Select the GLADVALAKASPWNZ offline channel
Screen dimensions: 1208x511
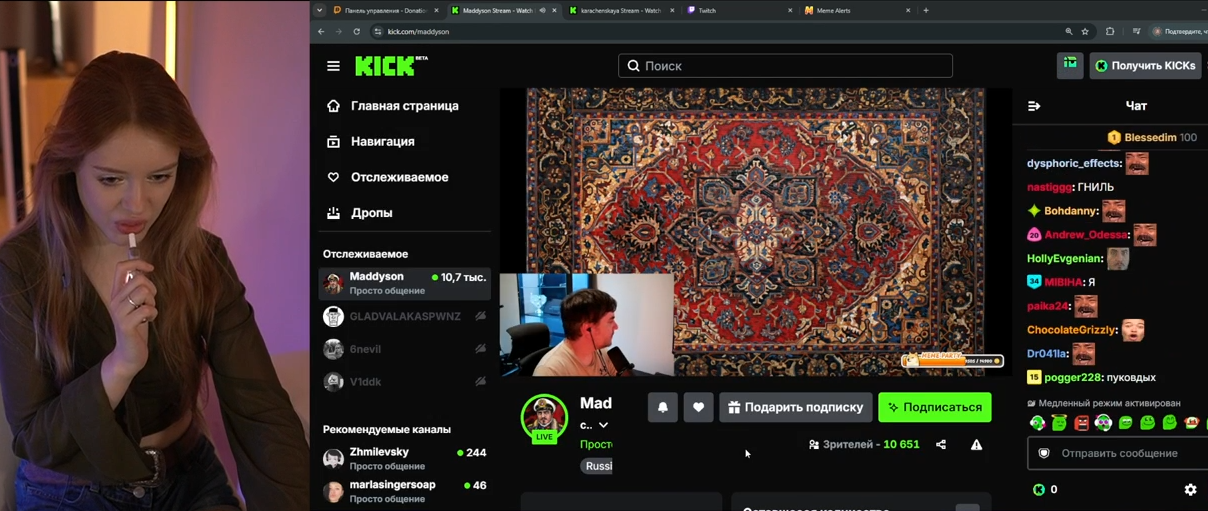point(404,316)
